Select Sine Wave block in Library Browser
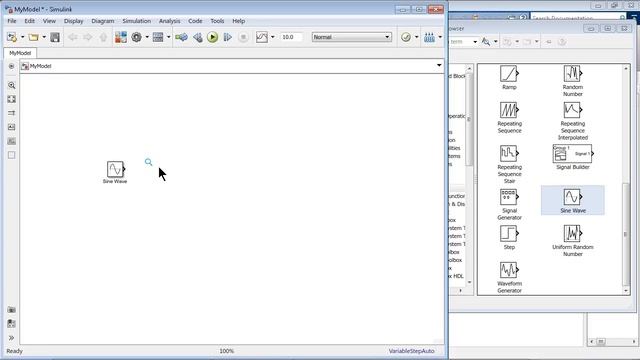640x360 pixels. click(573, 200)
